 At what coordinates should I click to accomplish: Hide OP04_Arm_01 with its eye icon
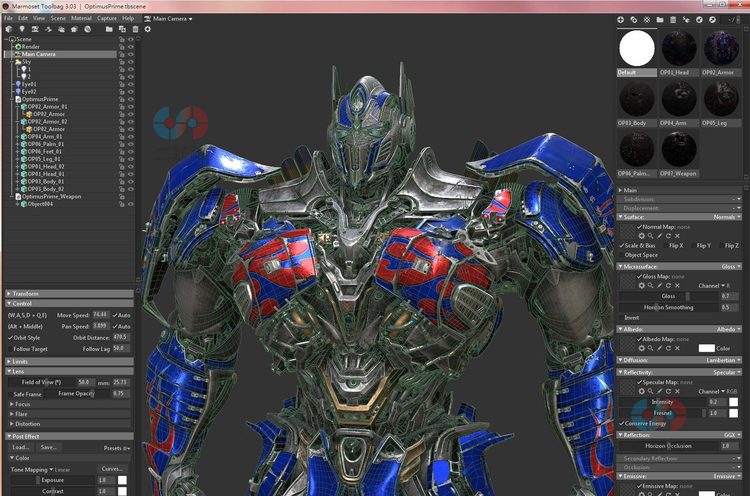pyautogui.click(x=131, y=137)
